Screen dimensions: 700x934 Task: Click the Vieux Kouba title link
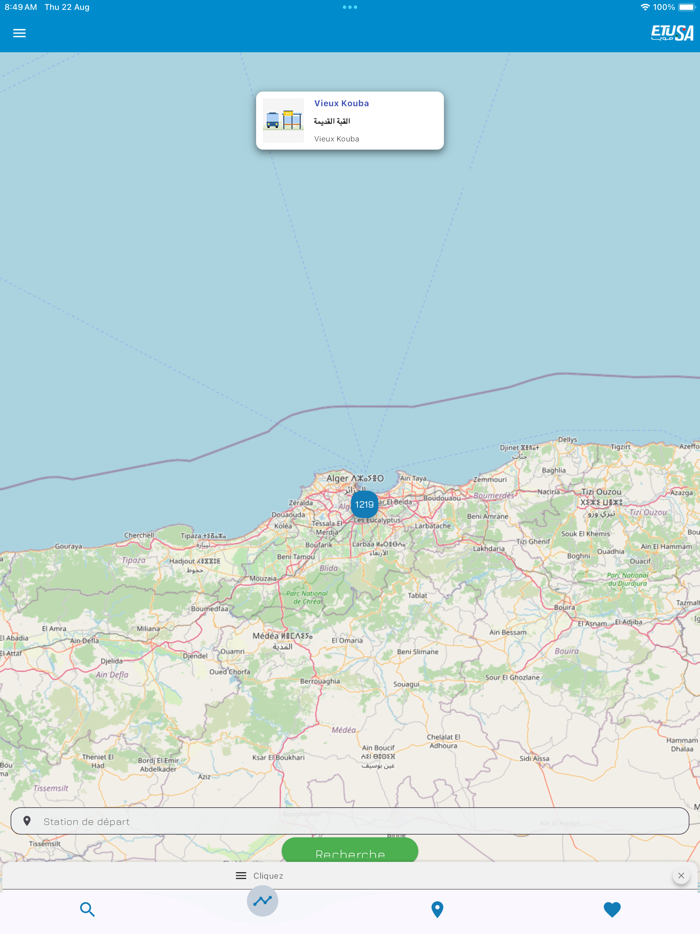[341, 103]
